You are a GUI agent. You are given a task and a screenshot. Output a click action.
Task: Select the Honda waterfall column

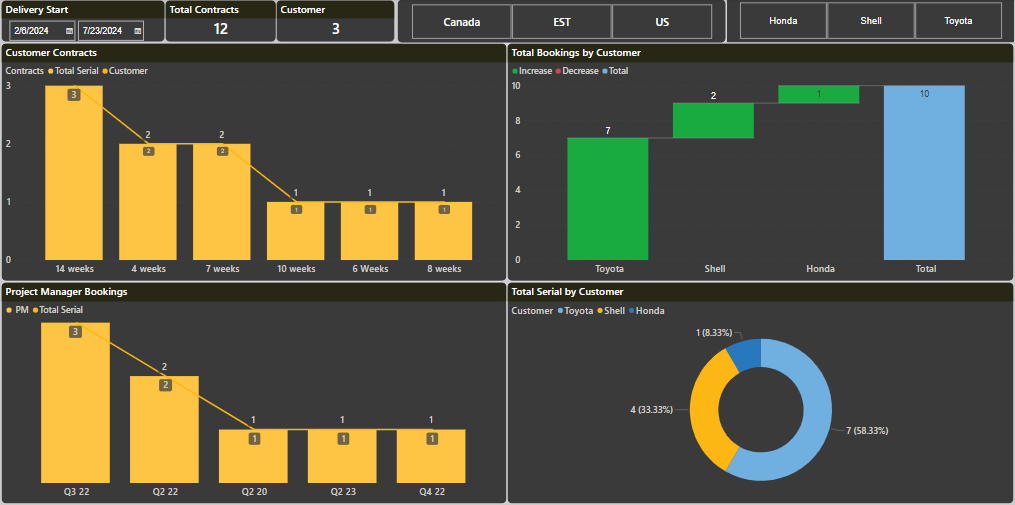point(819,95)
